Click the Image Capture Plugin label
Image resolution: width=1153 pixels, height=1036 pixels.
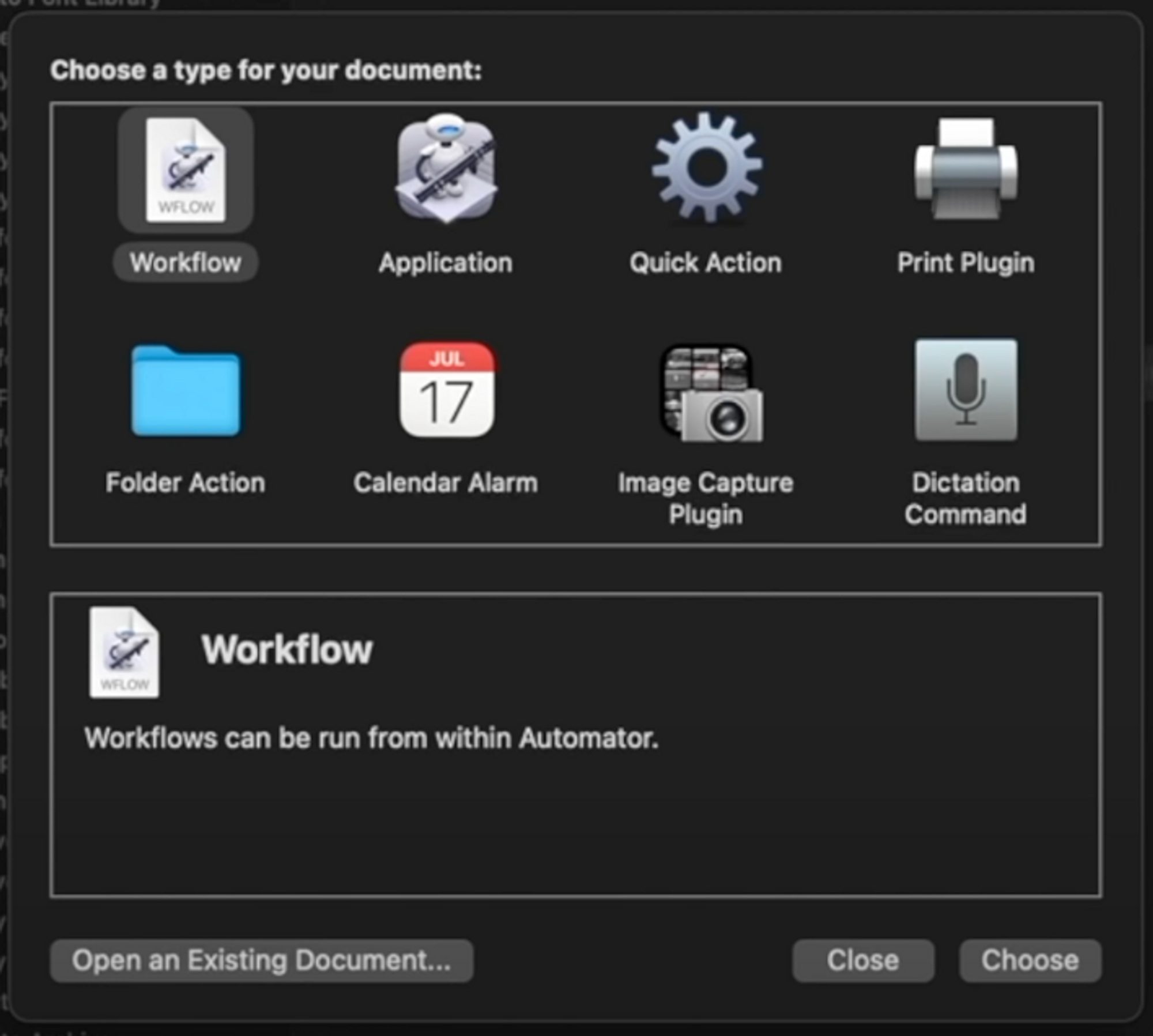pos(706,498)
